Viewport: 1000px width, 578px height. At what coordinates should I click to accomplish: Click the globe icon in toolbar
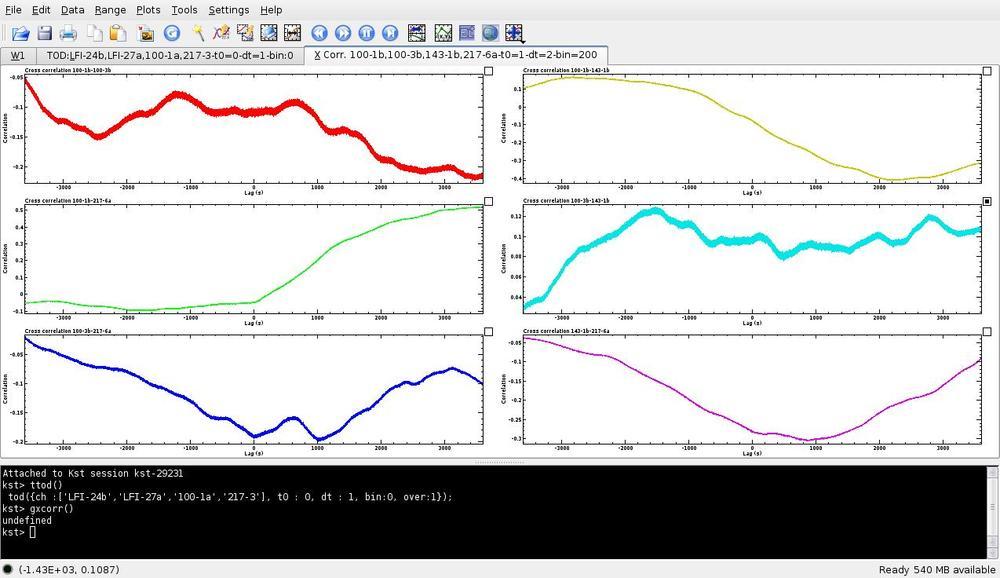coord(490,33)
